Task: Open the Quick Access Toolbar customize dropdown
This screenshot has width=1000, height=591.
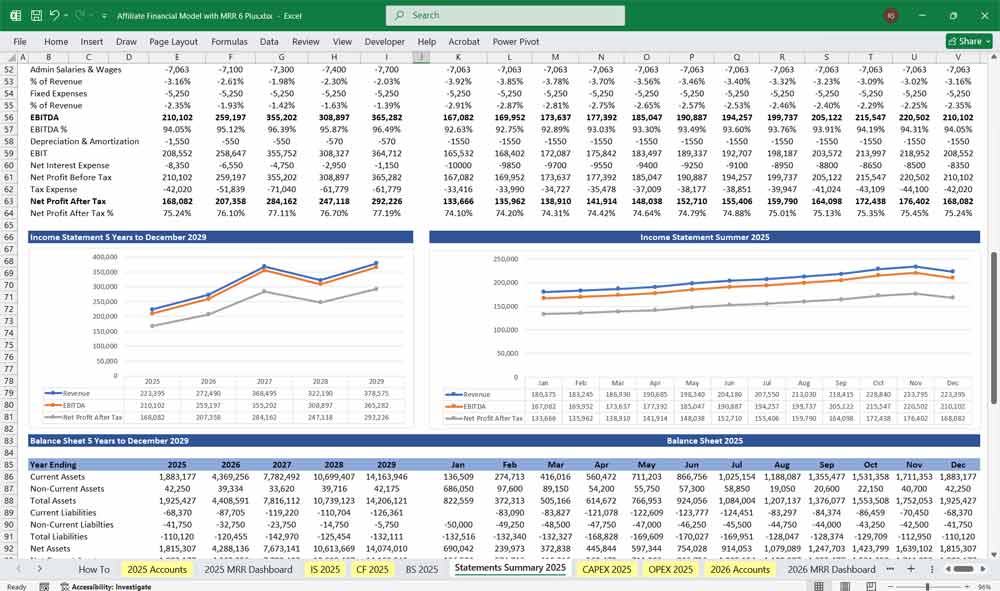Action: [x=104, y=15]
